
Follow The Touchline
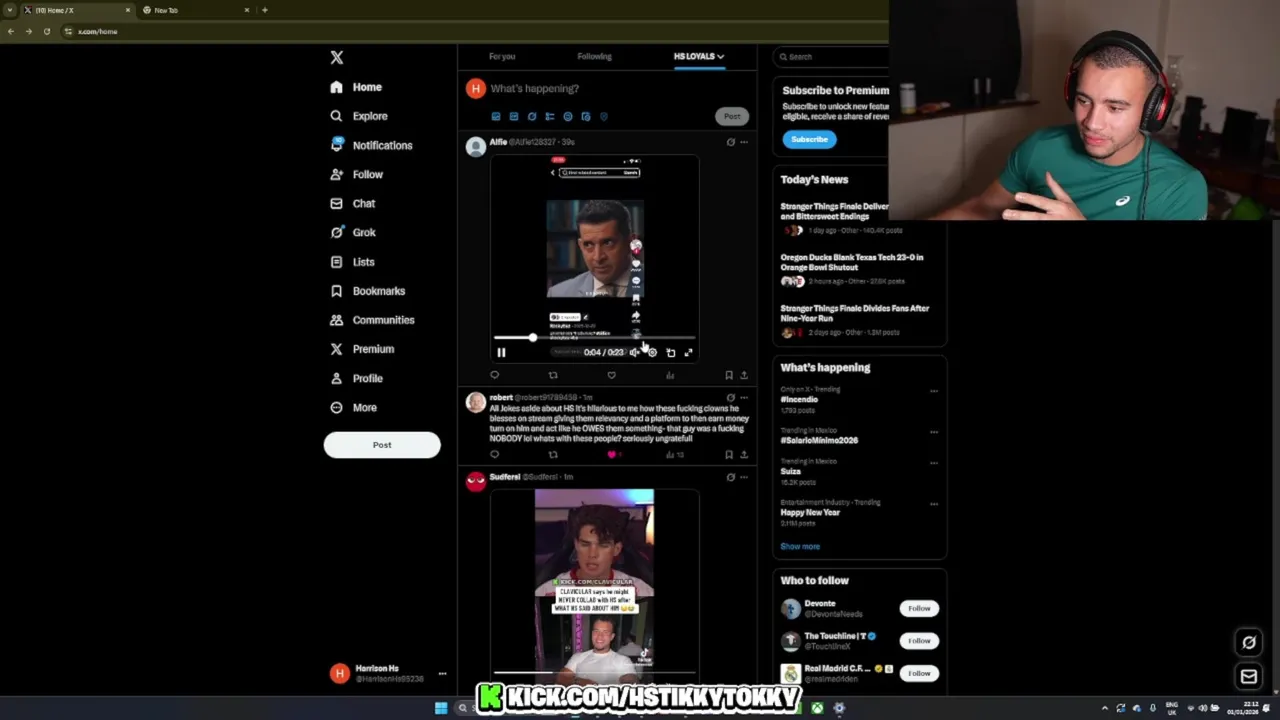pos(919,641)
